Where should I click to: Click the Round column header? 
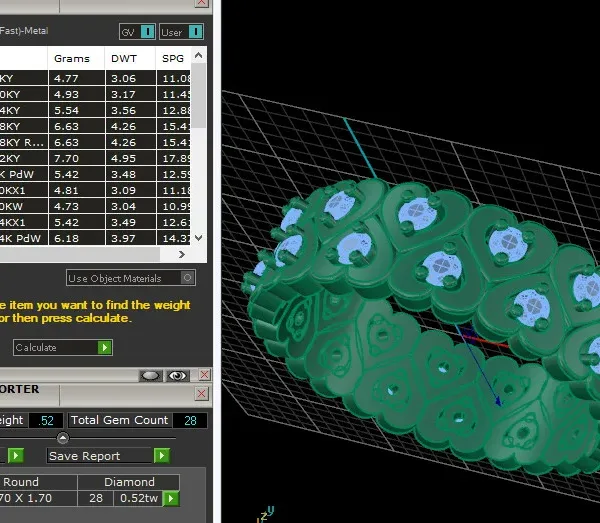click(38, 482)
